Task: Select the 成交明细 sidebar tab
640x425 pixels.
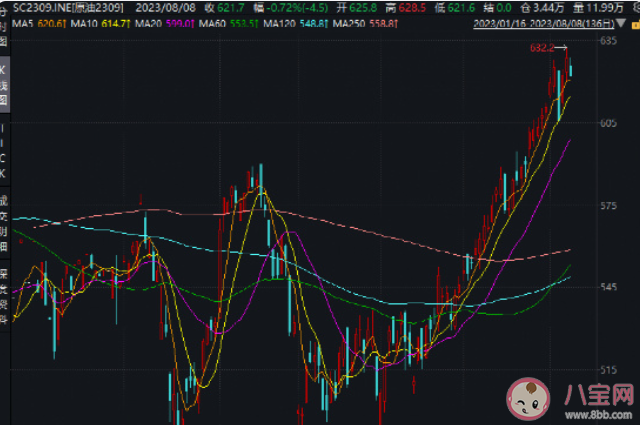Action: click(x=4, y=221)
